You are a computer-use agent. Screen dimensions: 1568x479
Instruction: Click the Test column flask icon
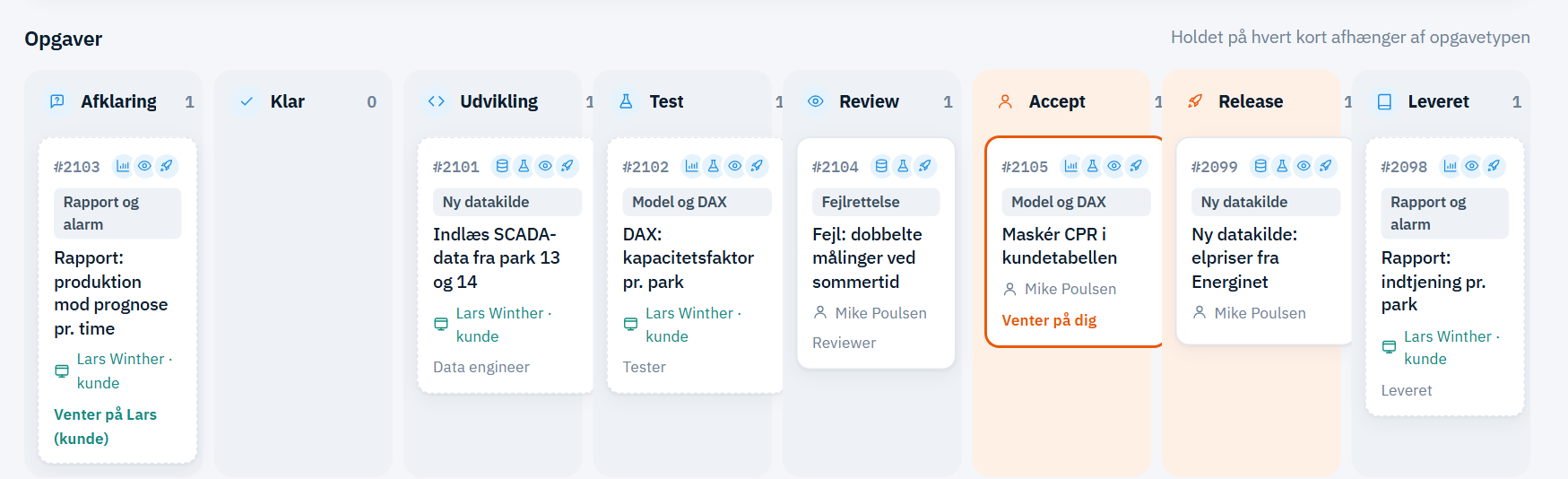click(x=626, y=101)
